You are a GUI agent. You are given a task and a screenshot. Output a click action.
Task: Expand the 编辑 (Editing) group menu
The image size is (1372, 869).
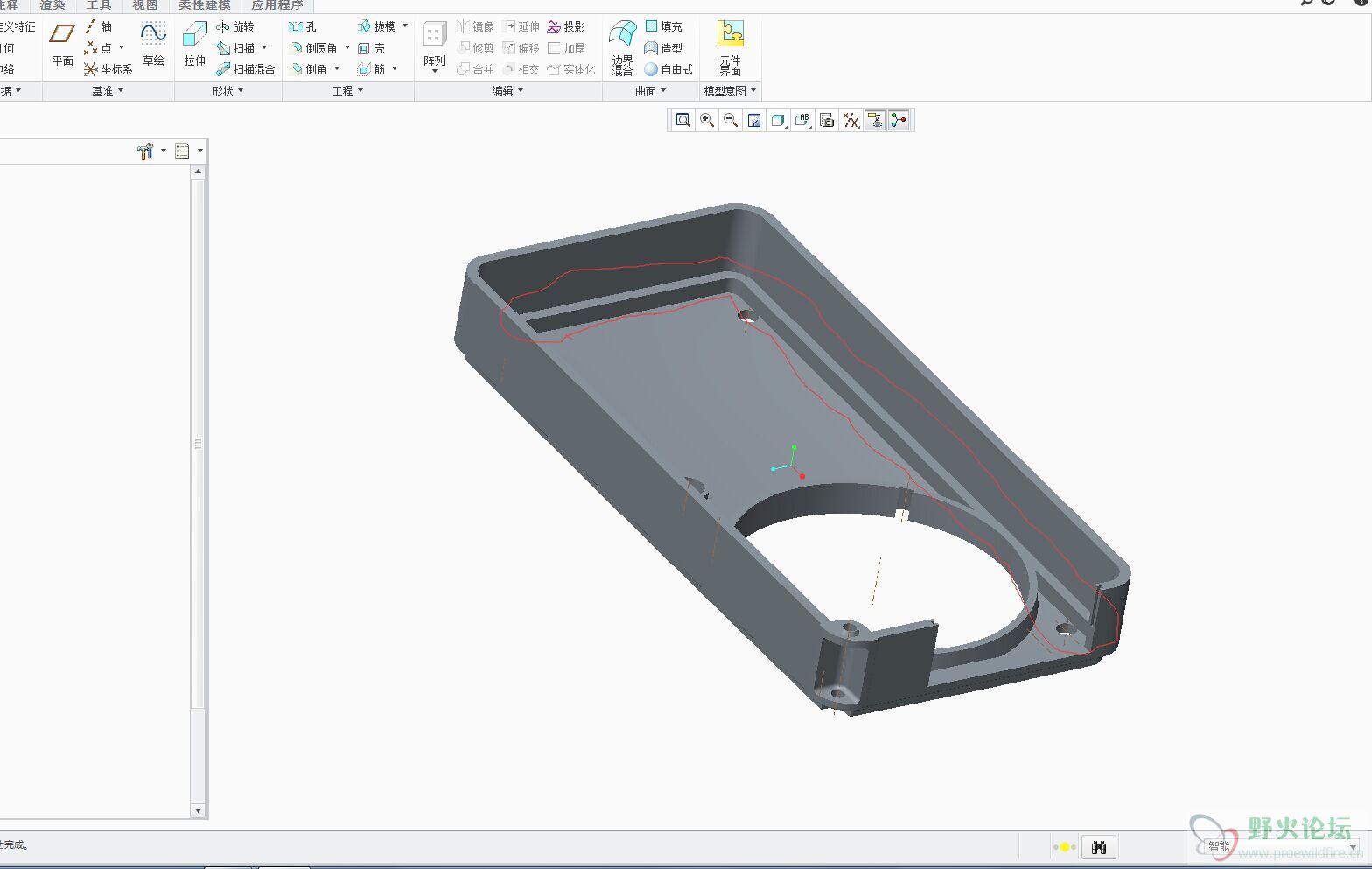point(507,91)
